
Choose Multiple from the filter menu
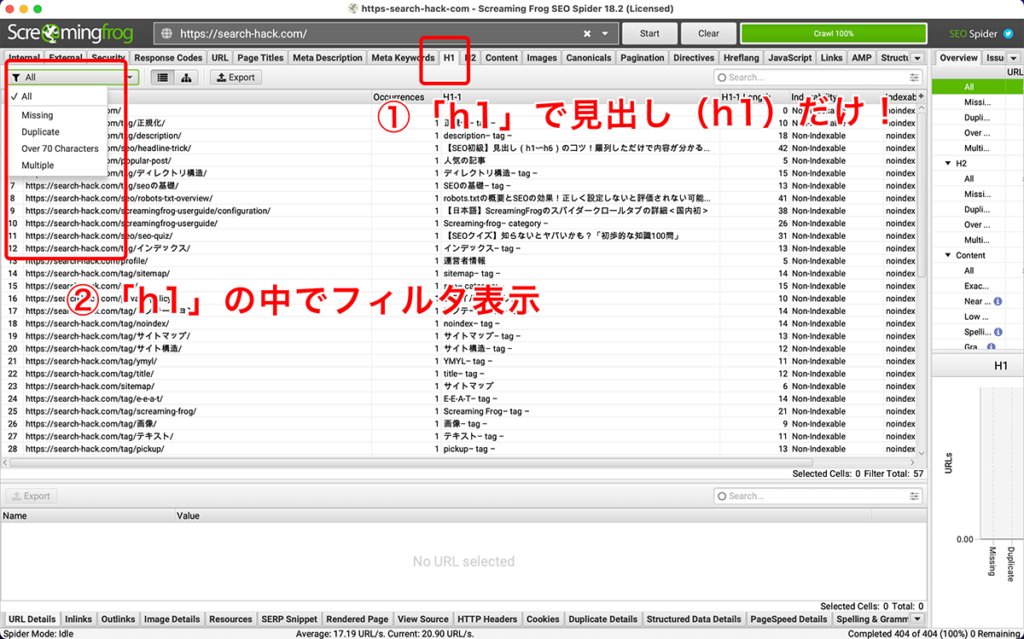[57, 165]
